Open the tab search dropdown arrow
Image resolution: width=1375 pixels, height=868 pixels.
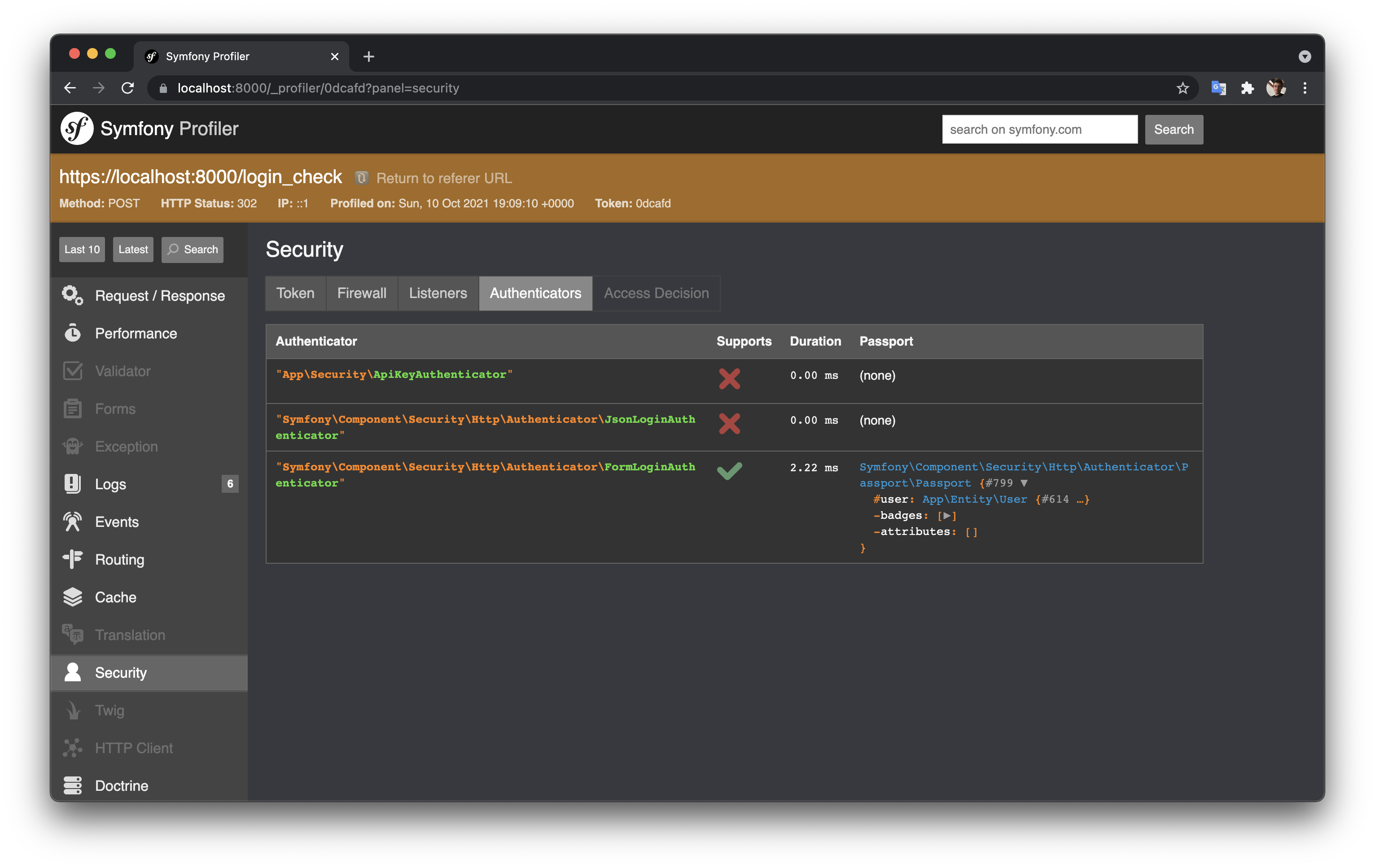pyautogui.click(x=1305, y=57)
